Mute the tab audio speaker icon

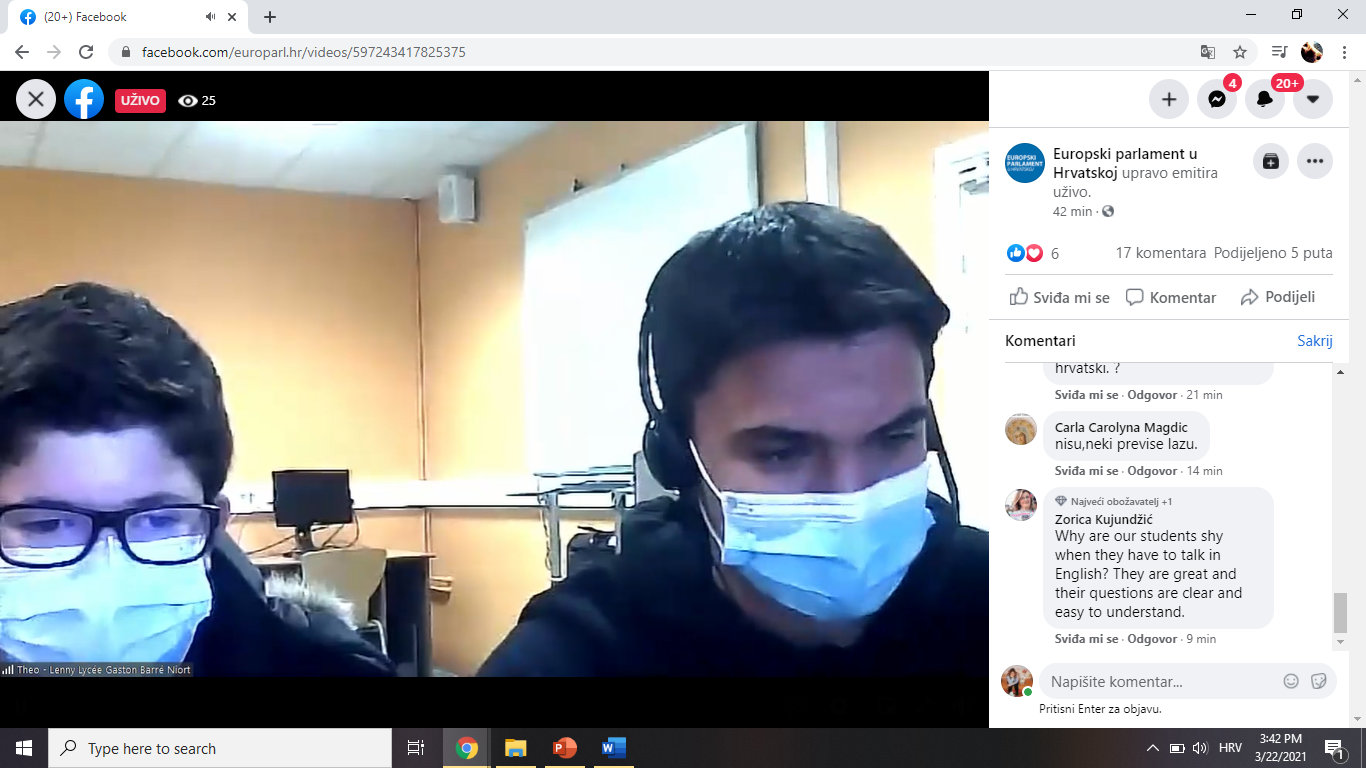coord(211,17)
